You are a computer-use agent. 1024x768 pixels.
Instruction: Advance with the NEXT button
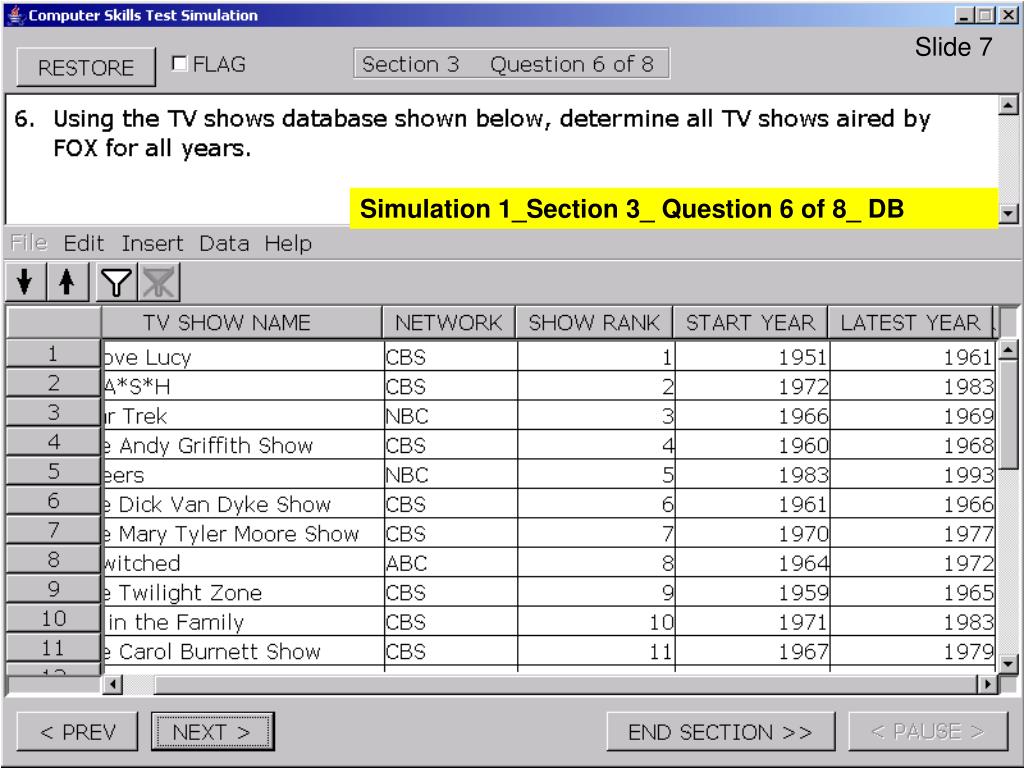coord(212,731)
